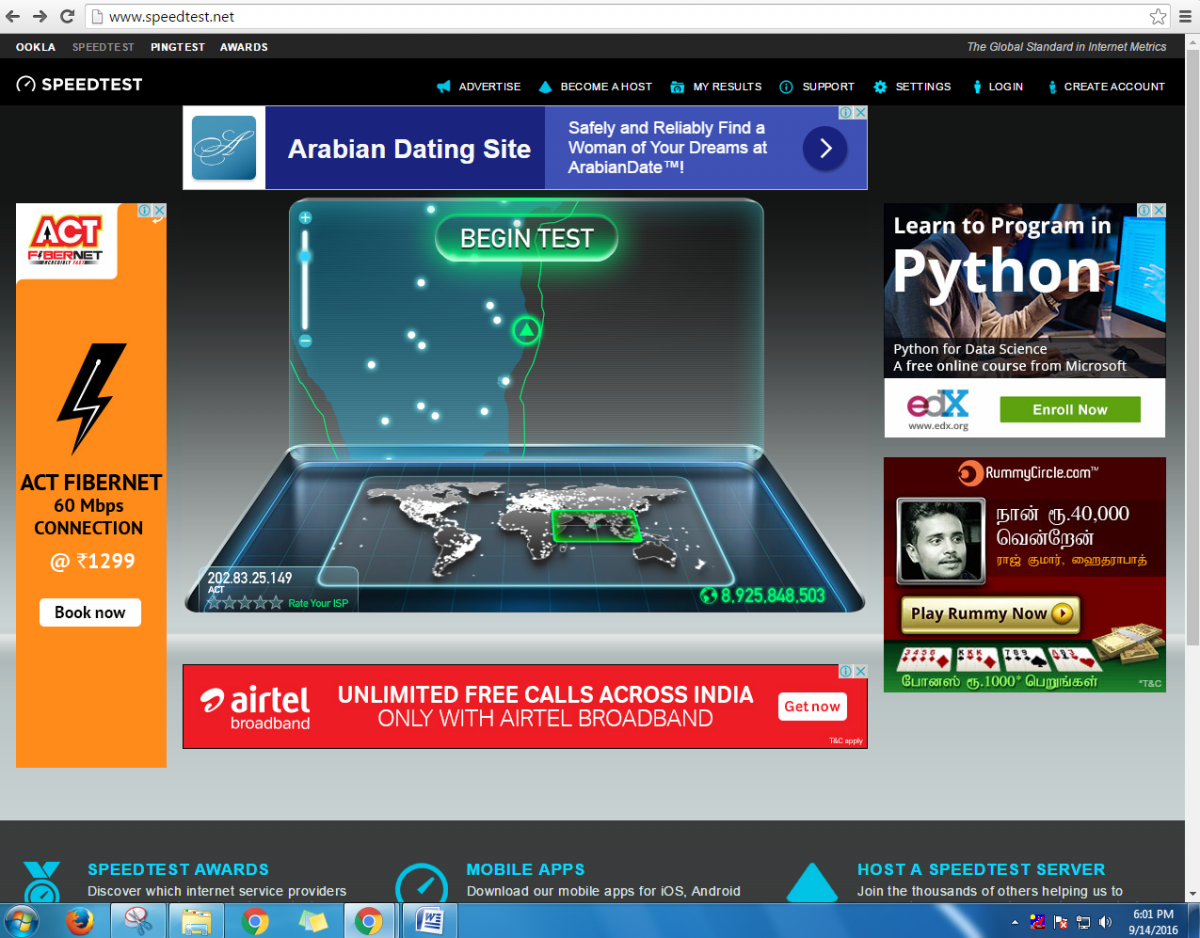Click the Rate Your ISP stars
Screen dimensions: 1200x938
[245, 603]
